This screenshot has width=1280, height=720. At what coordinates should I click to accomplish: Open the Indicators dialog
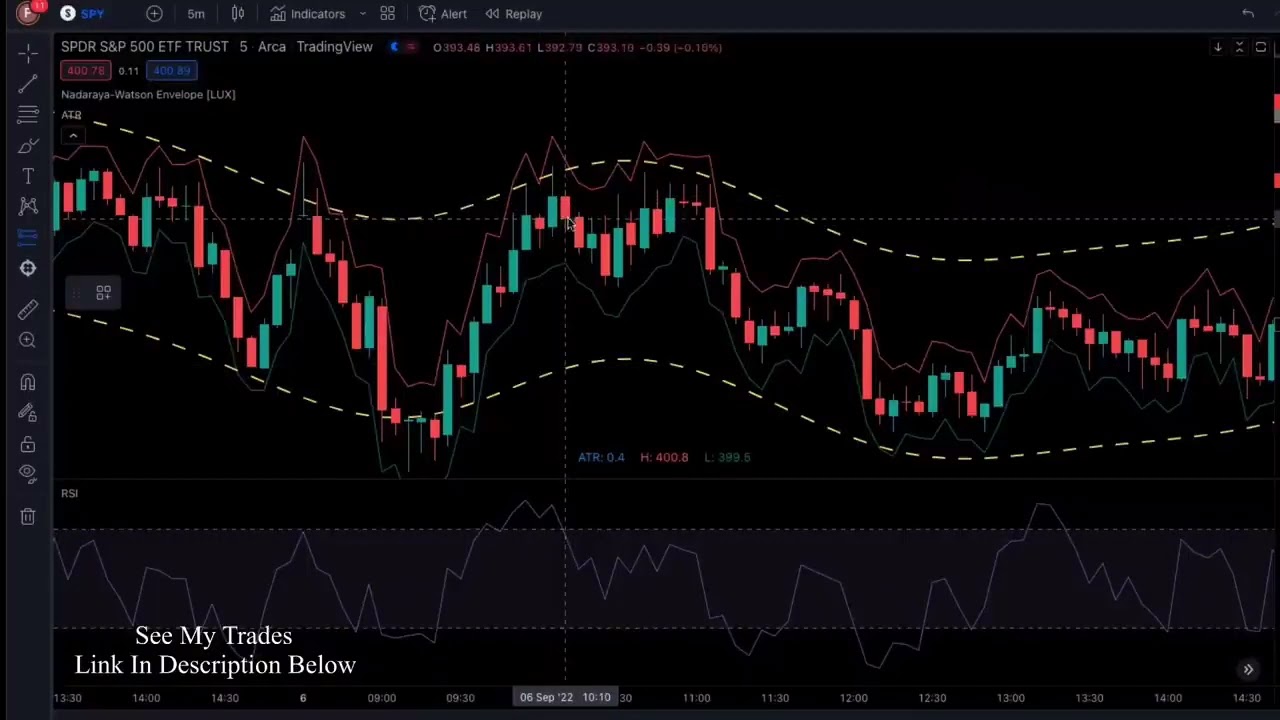pos(307,14)
